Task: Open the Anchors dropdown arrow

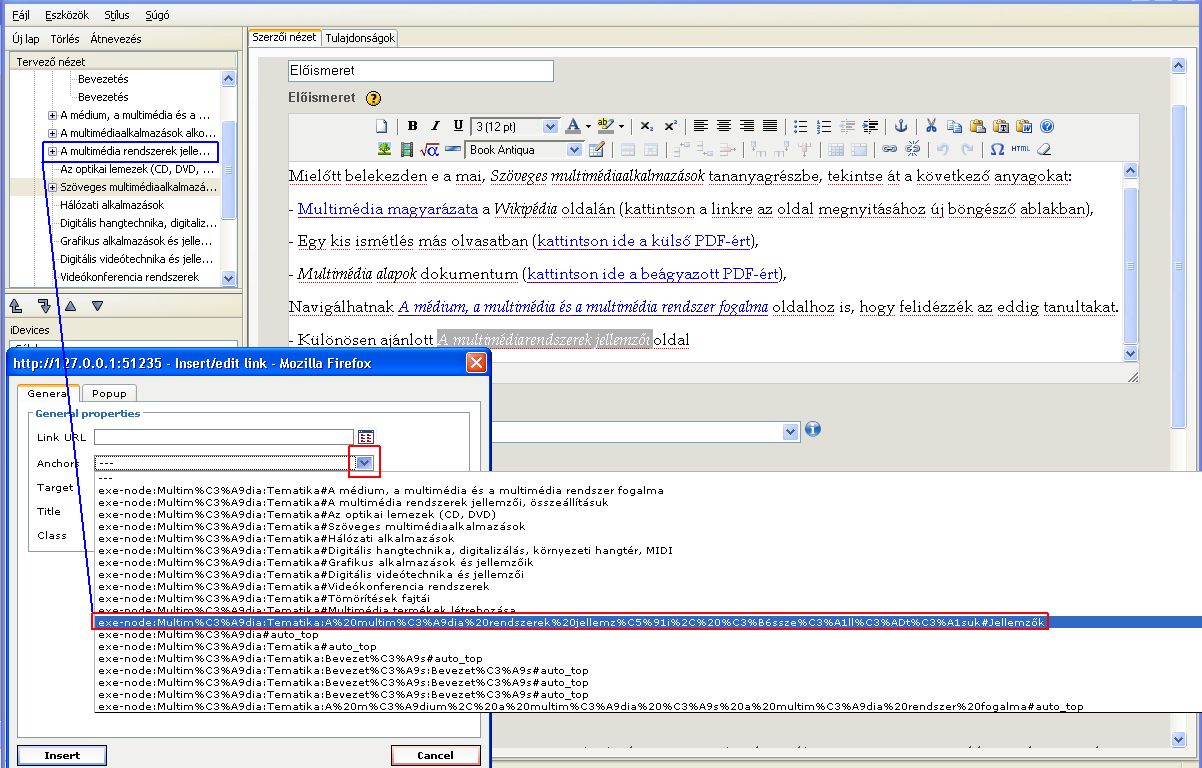Action: tap(364, 462)
